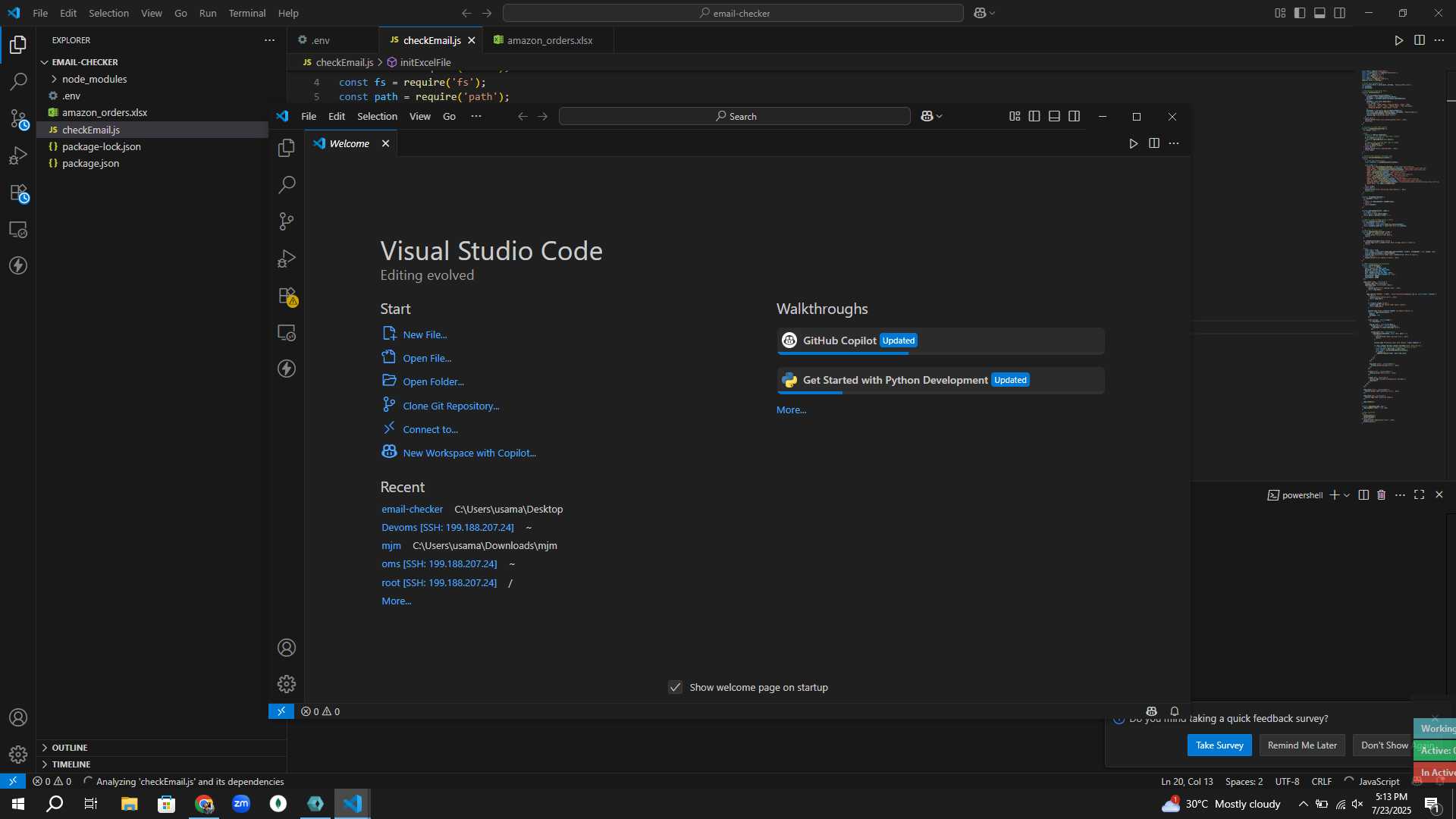The image size is (1456, 819).
Task: Go back arrow in the Welcome window title bar
Action: [x=522, y=116]
